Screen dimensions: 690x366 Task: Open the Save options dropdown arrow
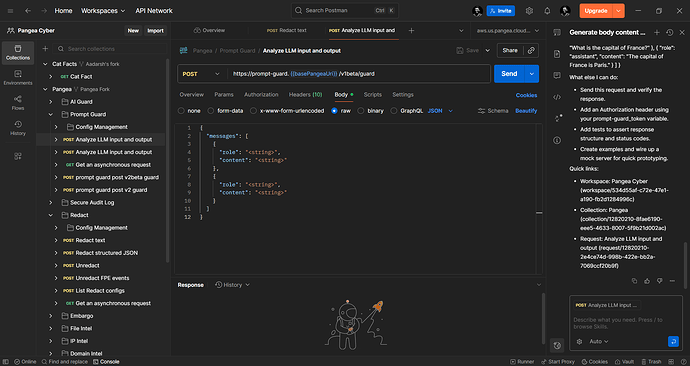[488, 51]
